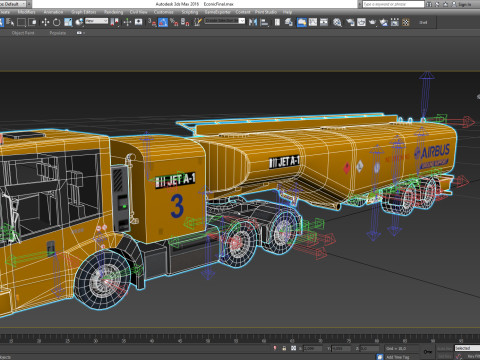Image resolution: width=480 pixels, height=360 pixels.
Task: Toggle Percent Snap
Action: pyautogui.click(x=174, y=22)
